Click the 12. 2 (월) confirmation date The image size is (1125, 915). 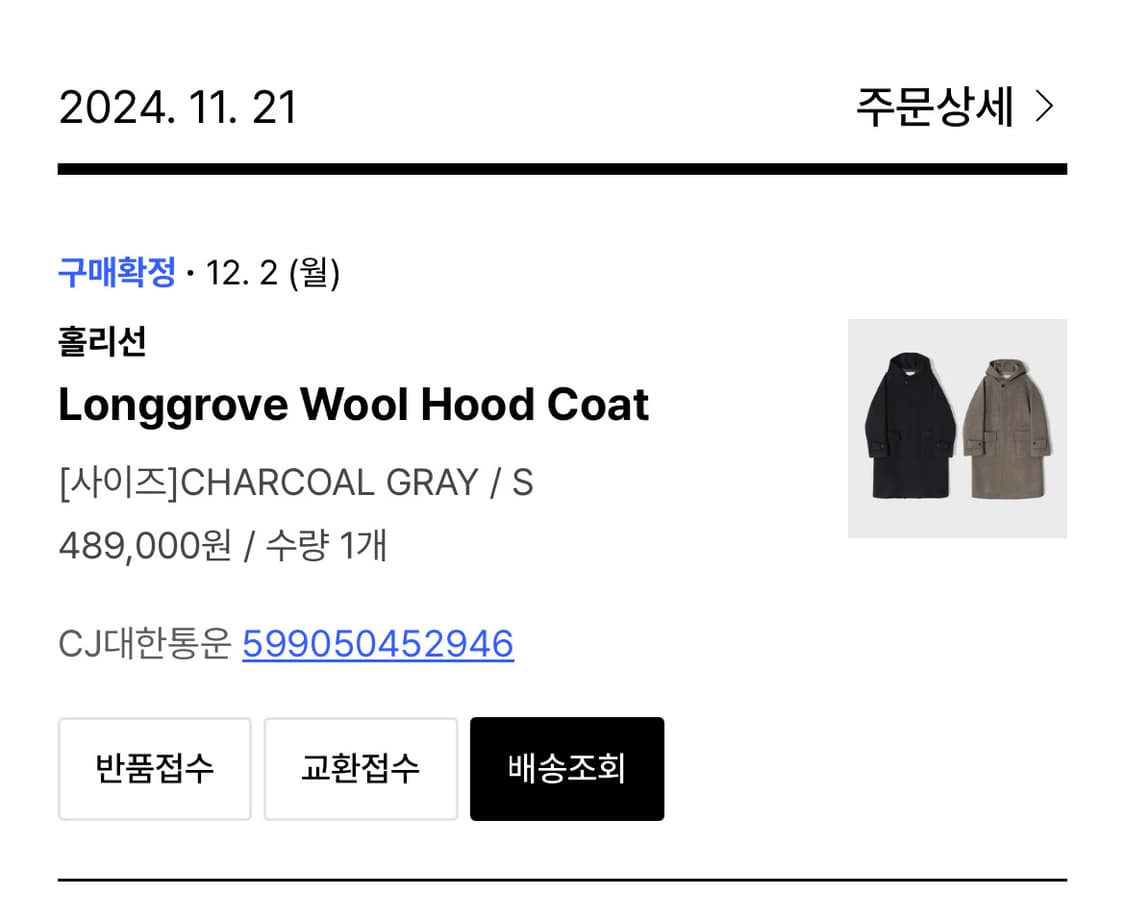pyautogui.click(x=273, y=273)
